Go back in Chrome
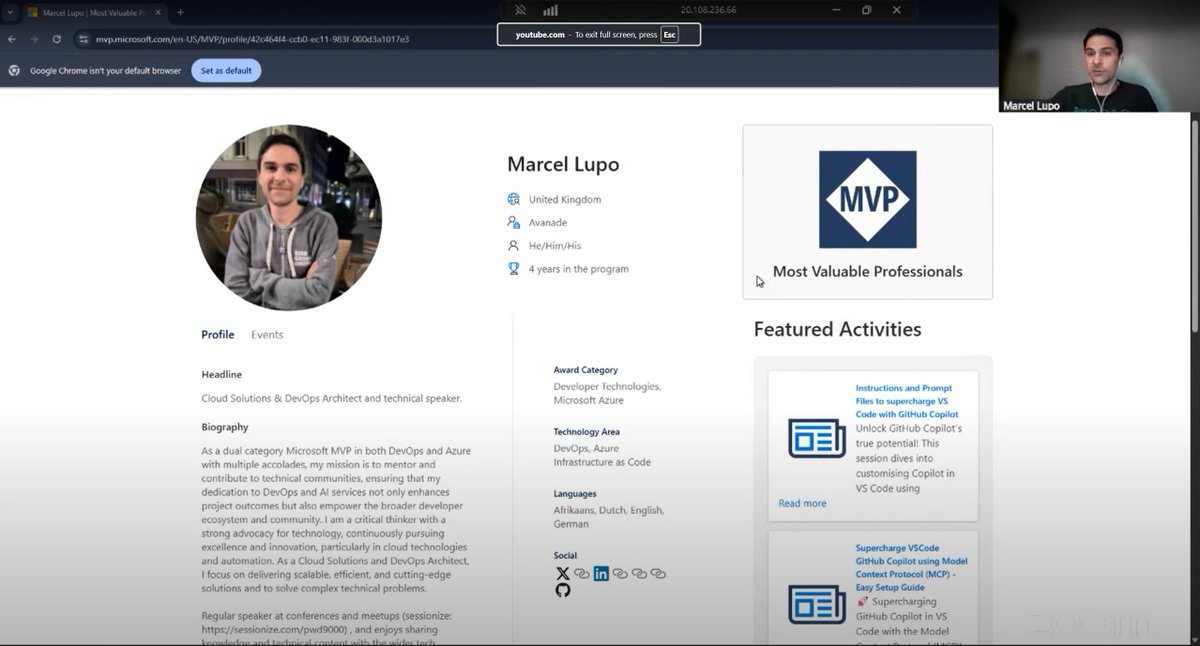The height and width of the screenshot is (646, 1200). click(12, 39)
